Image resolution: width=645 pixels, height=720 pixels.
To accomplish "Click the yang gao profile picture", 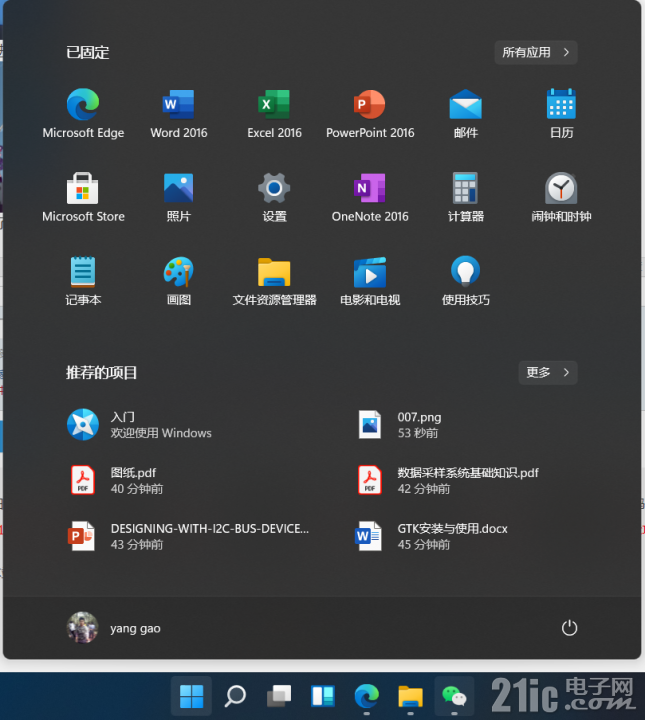I will [x=83, y=628].
